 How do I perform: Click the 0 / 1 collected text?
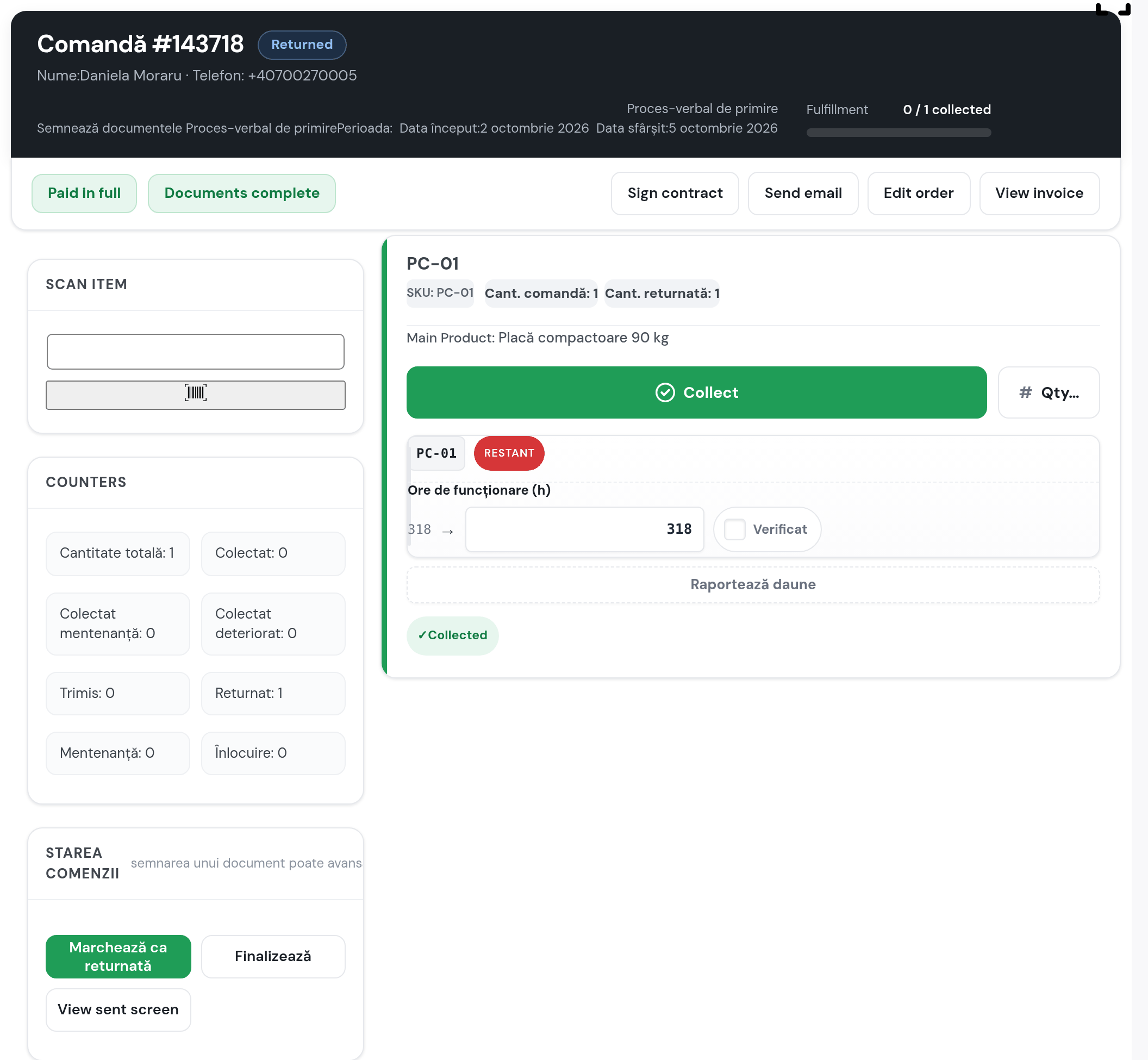point(947,110)
